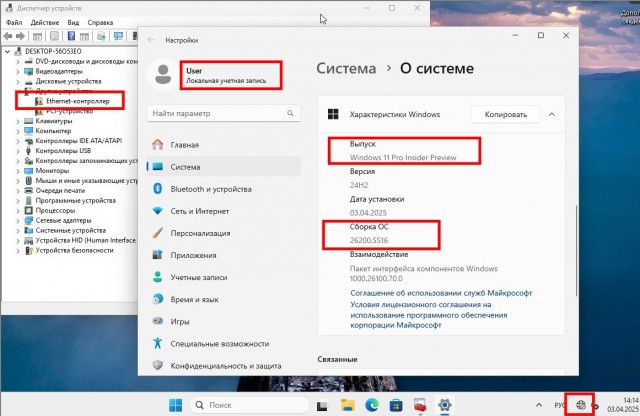Open the Главная home item in Settings sidebar
This screenshot has height=416, width=640.
point(224,145)
